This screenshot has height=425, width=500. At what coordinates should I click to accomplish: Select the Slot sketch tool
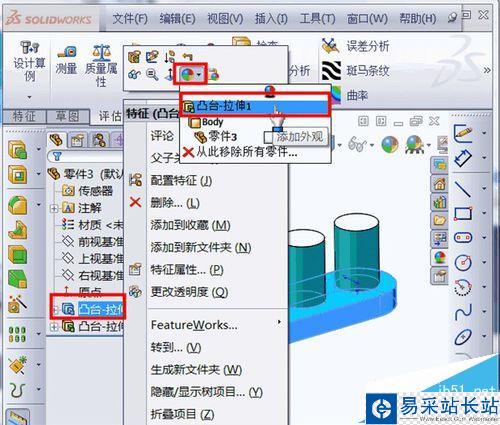click(x=463, y=238)
